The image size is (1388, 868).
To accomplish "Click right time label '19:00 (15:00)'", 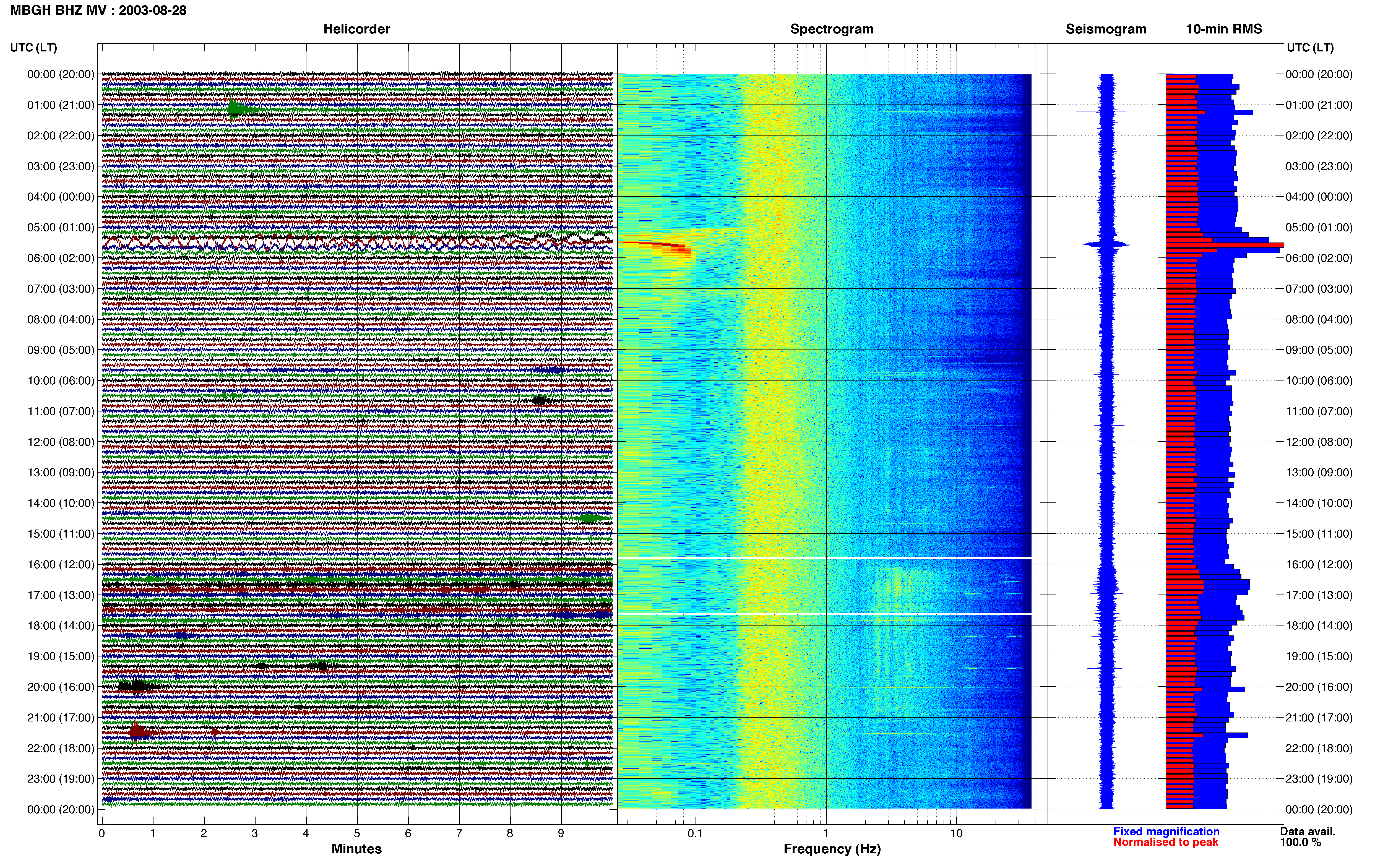I will (x=1319, y=656).
